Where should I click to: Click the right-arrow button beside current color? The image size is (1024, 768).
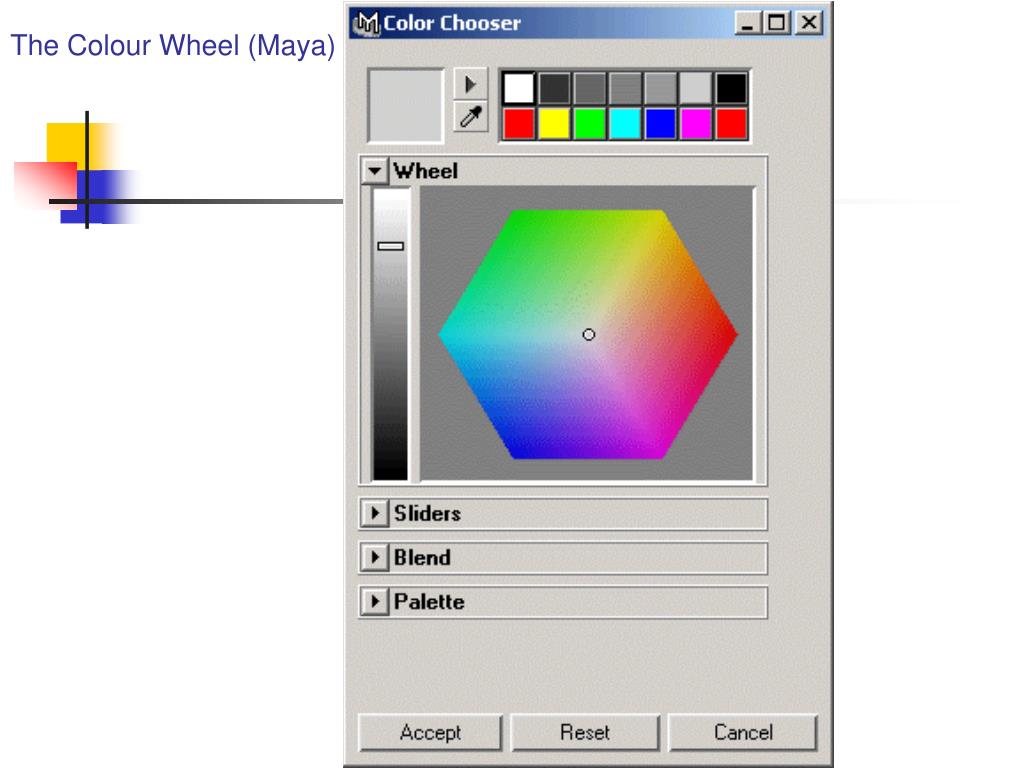pyautogui.click(x=470, y=84)
